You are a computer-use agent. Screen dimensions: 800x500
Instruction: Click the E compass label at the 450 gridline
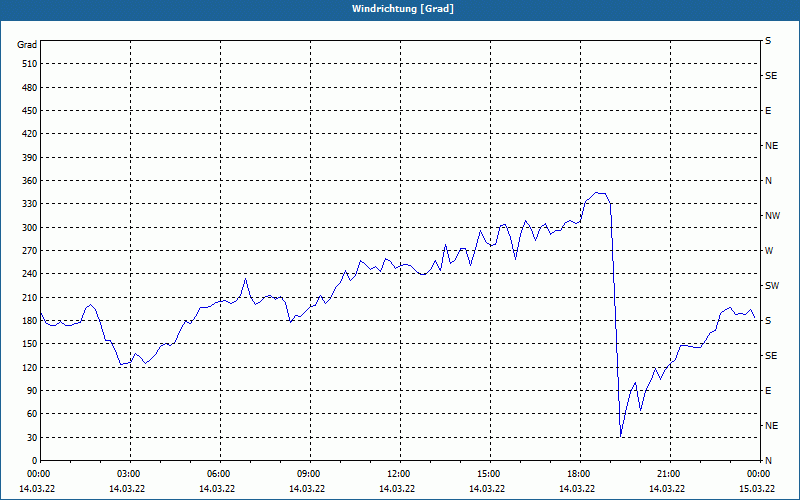point(768,111)
